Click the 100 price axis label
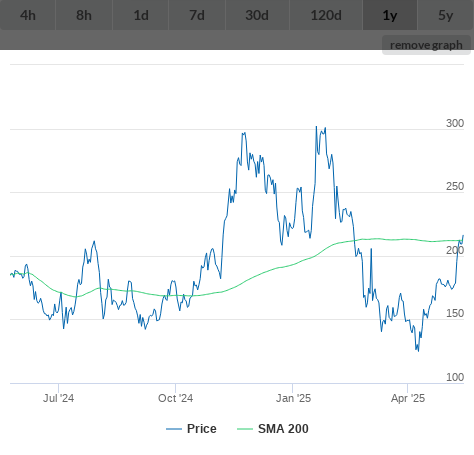The image size is (474, 455). pos(455,377)
